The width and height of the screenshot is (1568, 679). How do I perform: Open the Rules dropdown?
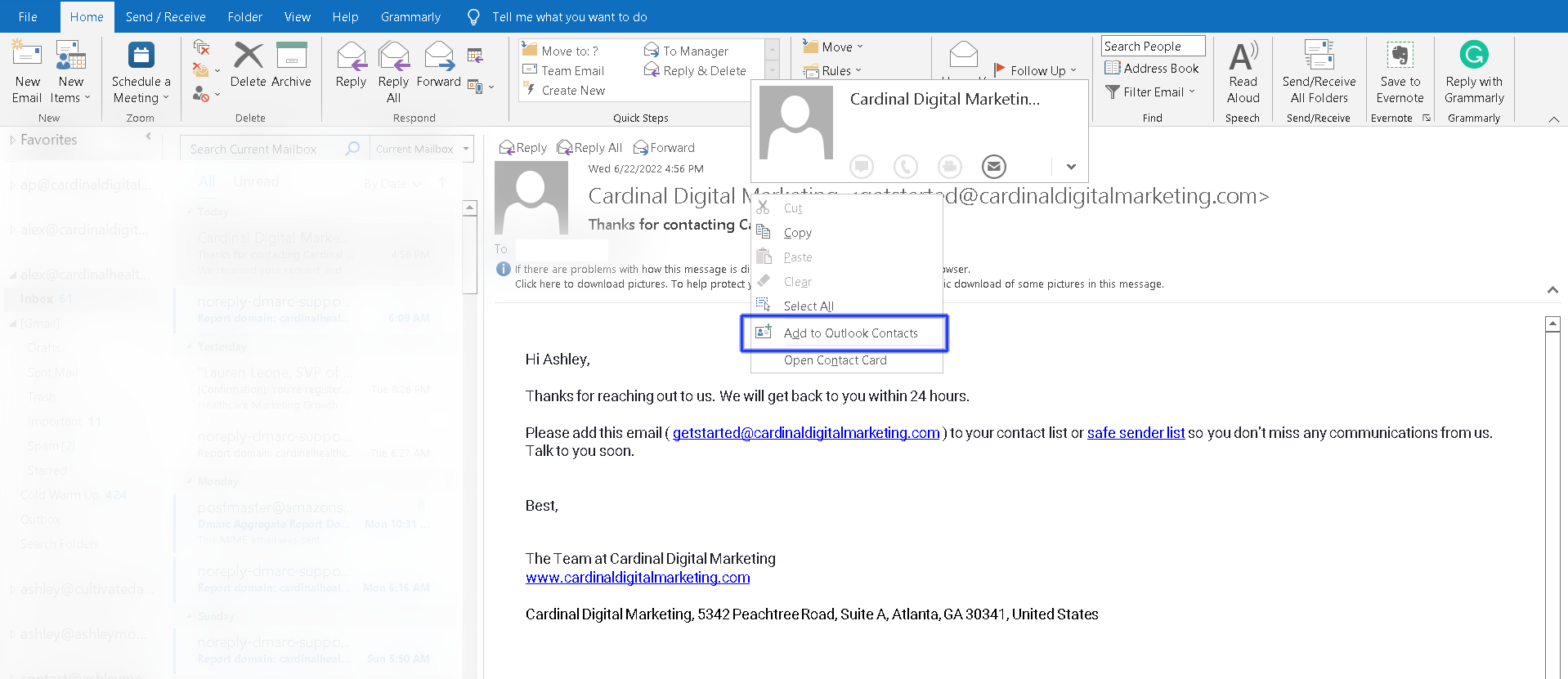click(832, 70)
